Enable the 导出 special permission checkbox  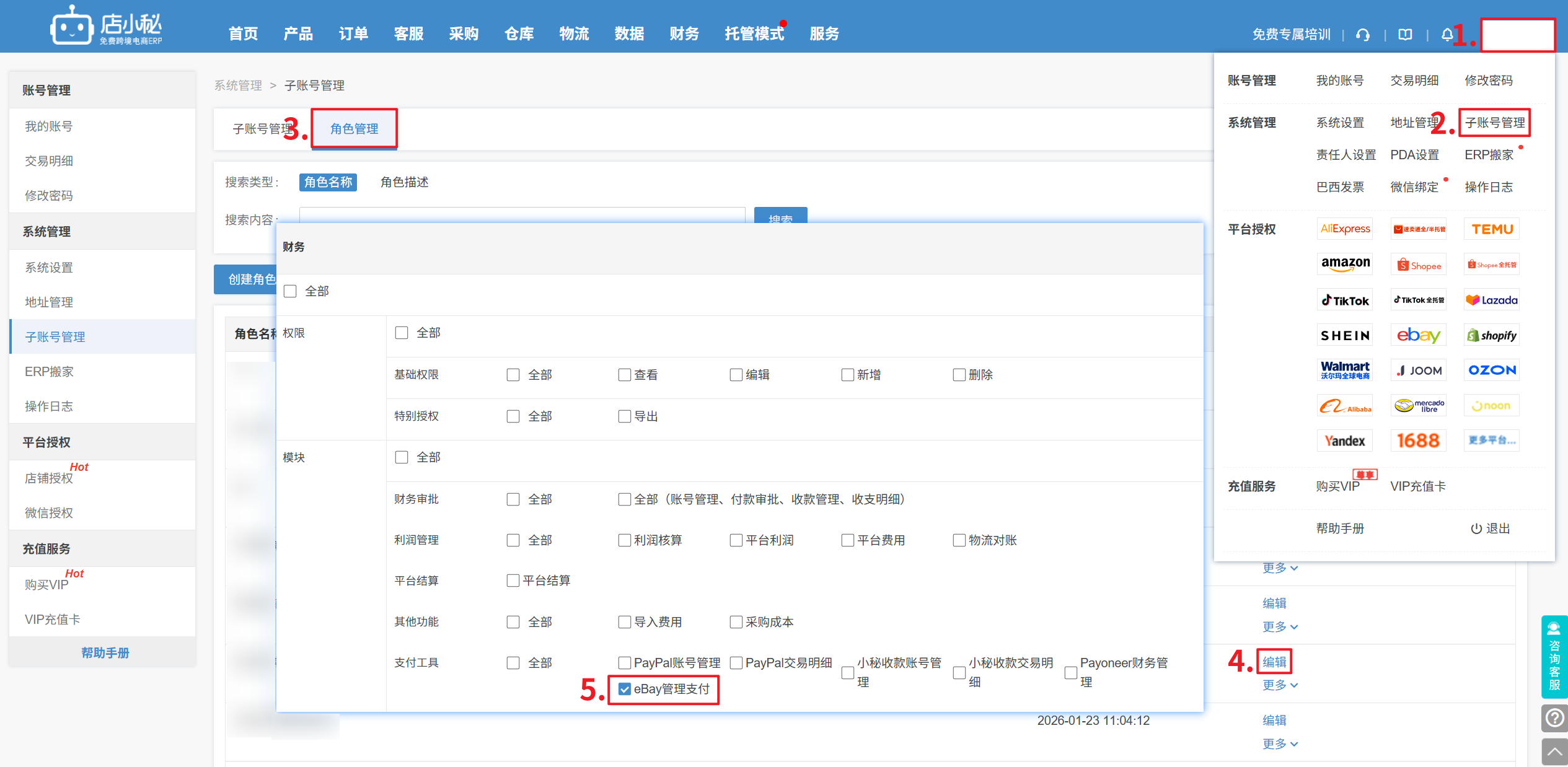(625, 416)
